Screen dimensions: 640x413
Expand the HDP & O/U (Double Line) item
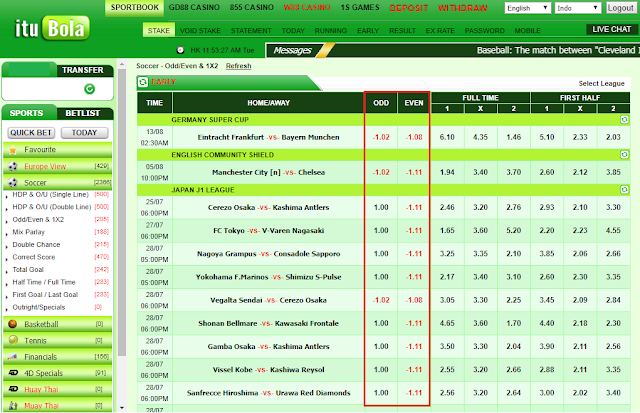point(52,207)
